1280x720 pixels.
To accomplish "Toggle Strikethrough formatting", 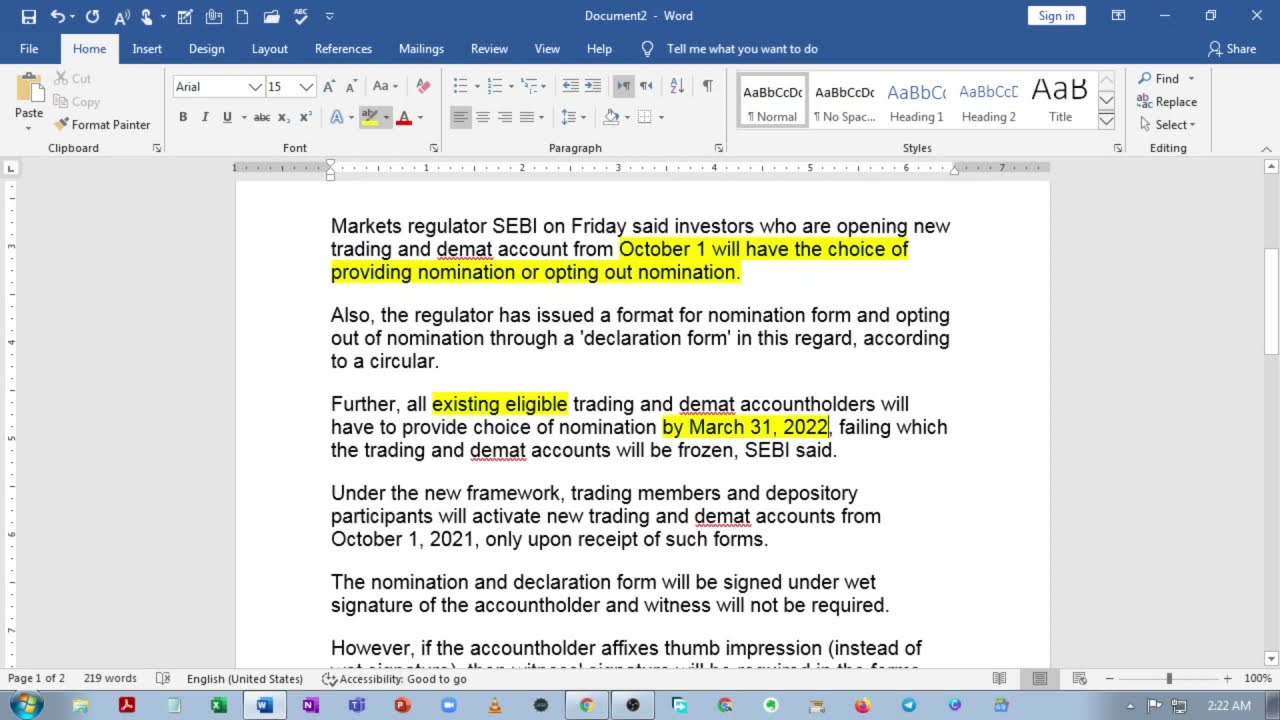I will click(x=262, y=117).
